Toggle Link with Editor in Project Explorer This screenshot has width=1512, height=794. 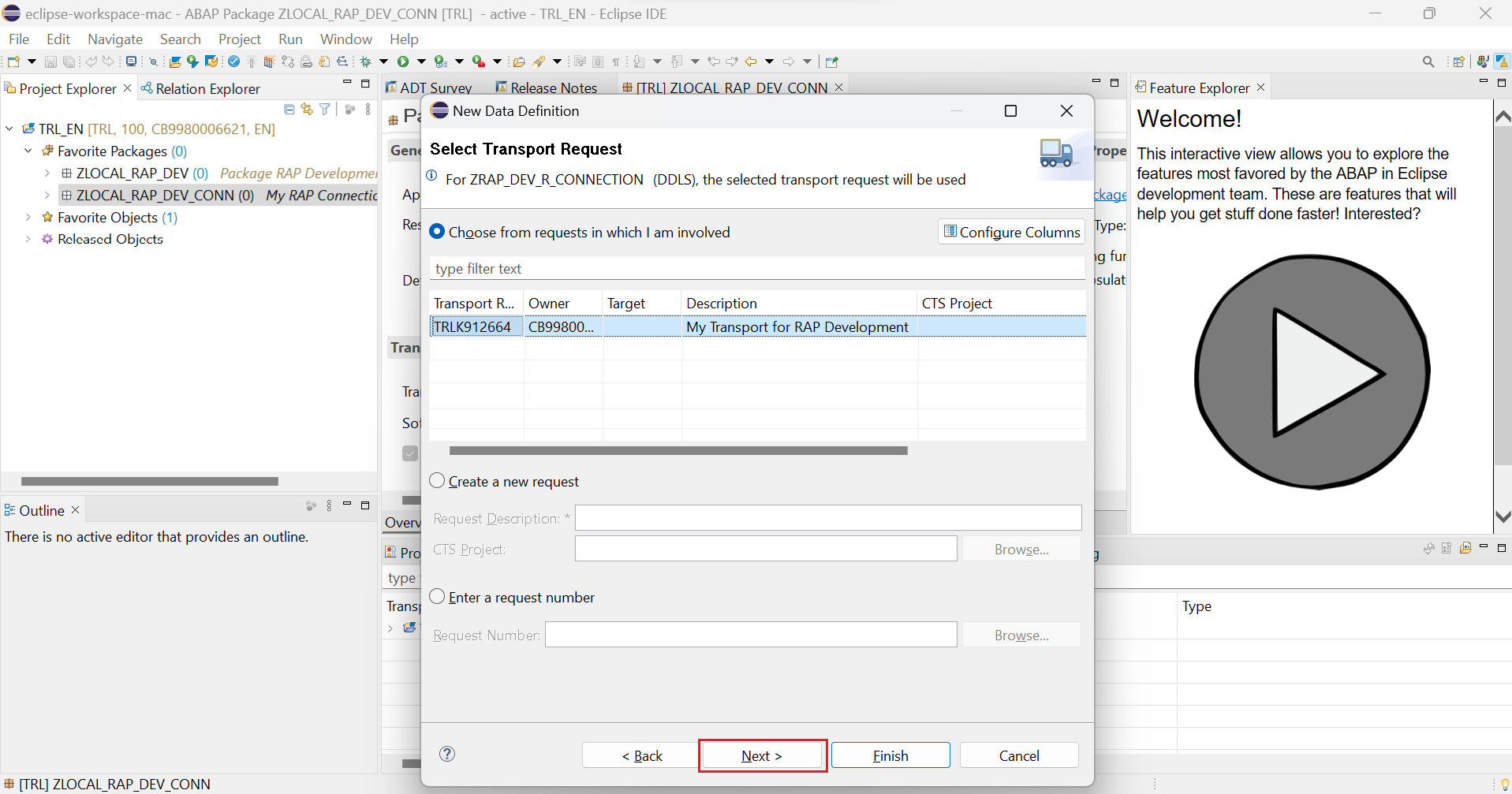pyautogui.click(x=307, y=110)
